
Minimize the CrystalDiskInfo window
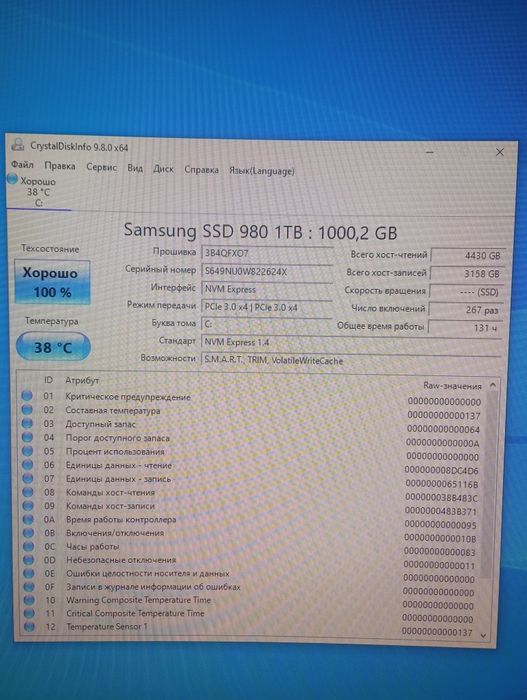pyautogui.click(x=430, y=152)
